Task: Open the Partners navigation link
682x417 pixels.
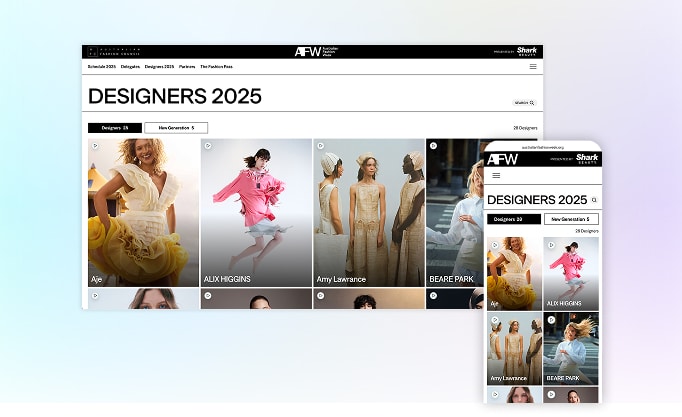Action: pos(187,66)
